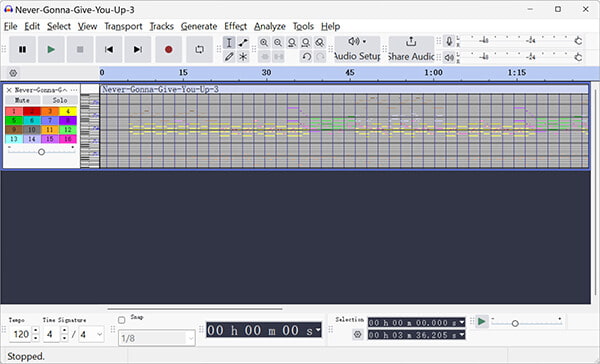This screenshot has height=364, width=600.
Task: Click the Redo arrow icon
Action: [x=320, y=57]
